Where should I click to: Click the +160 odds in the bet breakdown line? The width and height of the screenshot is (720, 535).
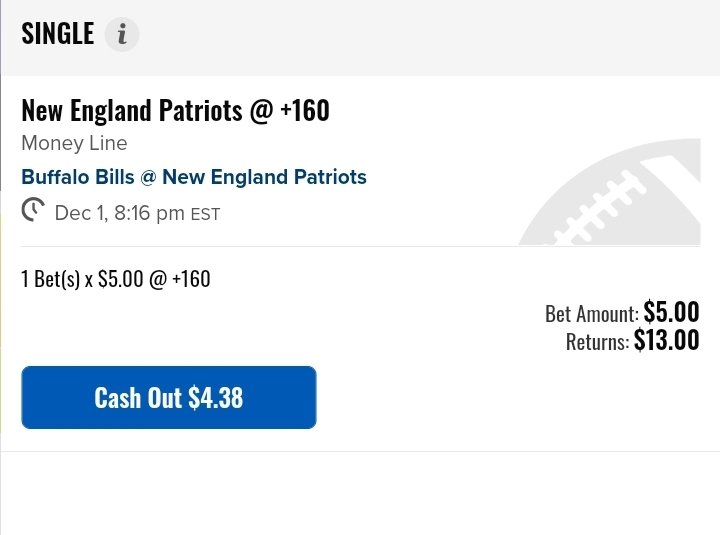(191, 279)
